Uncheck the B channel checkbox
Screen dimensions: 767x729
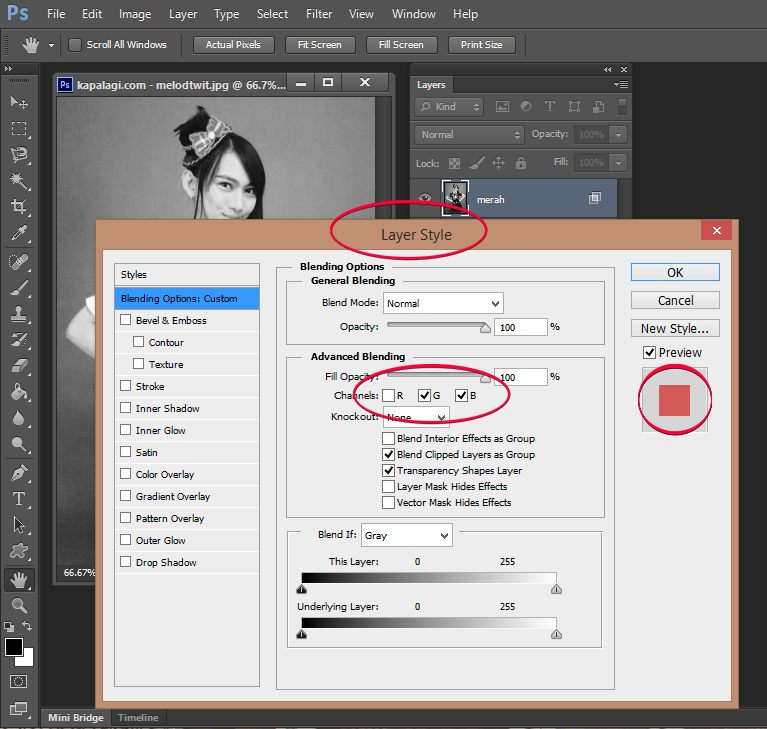click(x=461, y=395)
